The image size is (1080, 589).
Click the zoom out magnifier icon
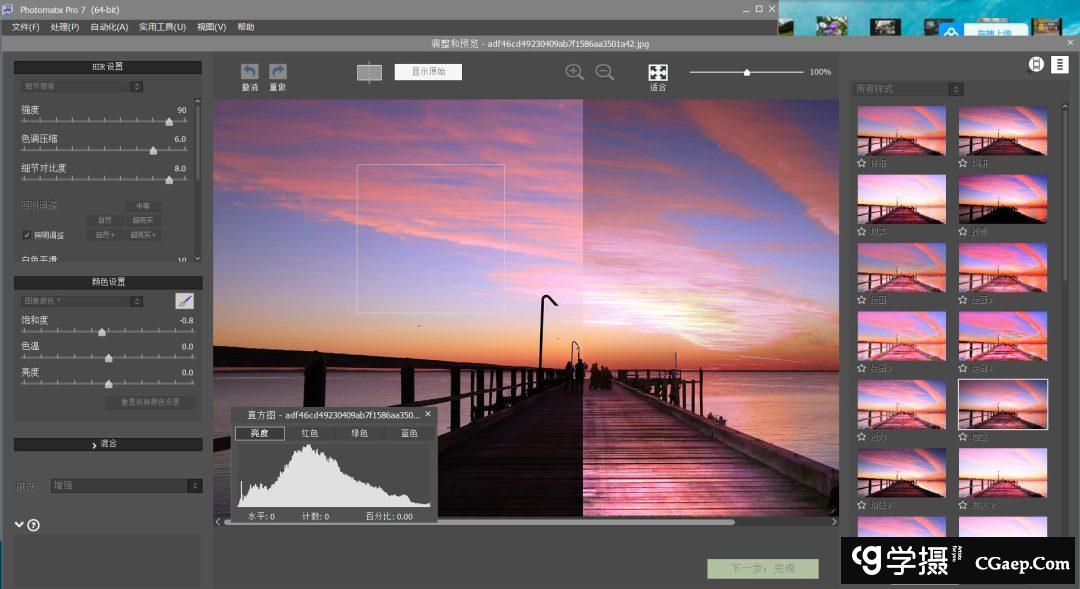(x=604, y=72)
